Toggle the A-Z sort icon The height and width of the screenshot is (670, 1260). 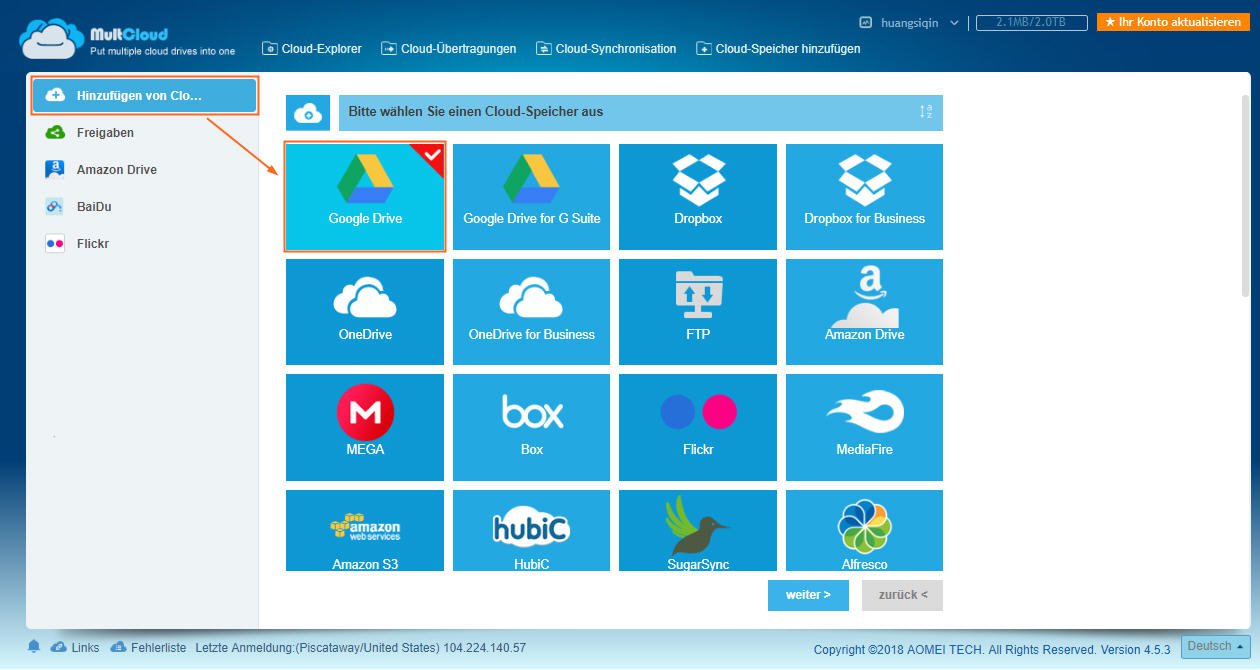[x=926, y=112]
